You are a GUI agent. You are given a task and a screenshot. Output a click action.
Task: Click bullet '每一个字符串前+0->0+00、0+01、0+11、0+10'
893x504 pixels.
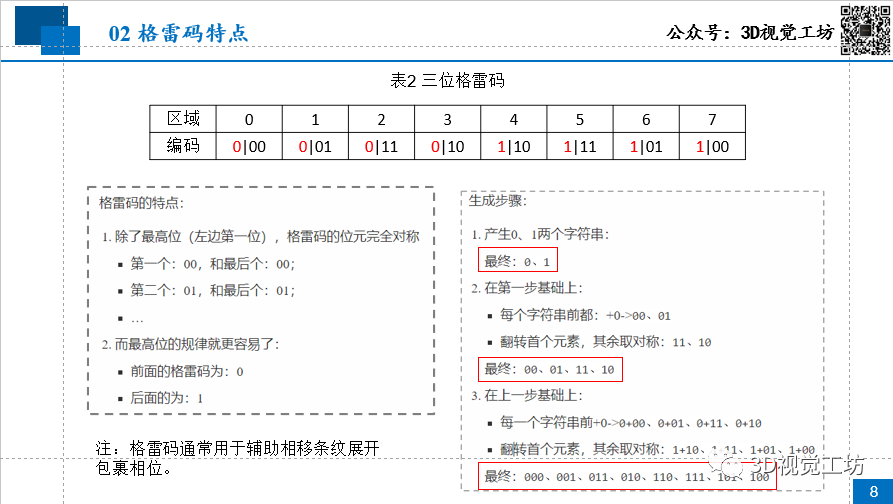click(x=631, y=423)
